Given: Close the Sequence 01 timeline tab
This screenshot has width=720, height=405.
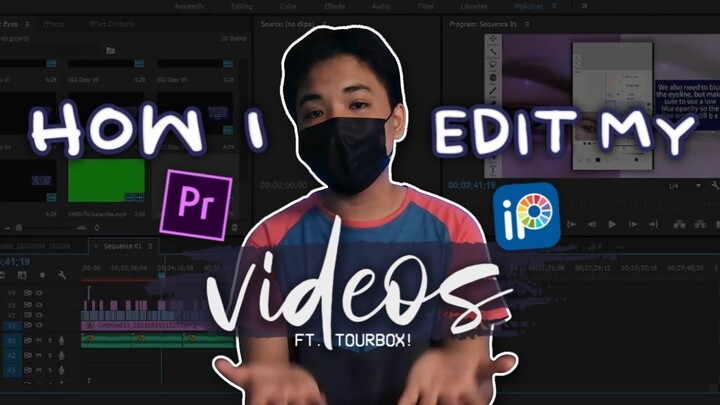Looking at the screenshot, I should pyautogui.click(x=96, y=247).
